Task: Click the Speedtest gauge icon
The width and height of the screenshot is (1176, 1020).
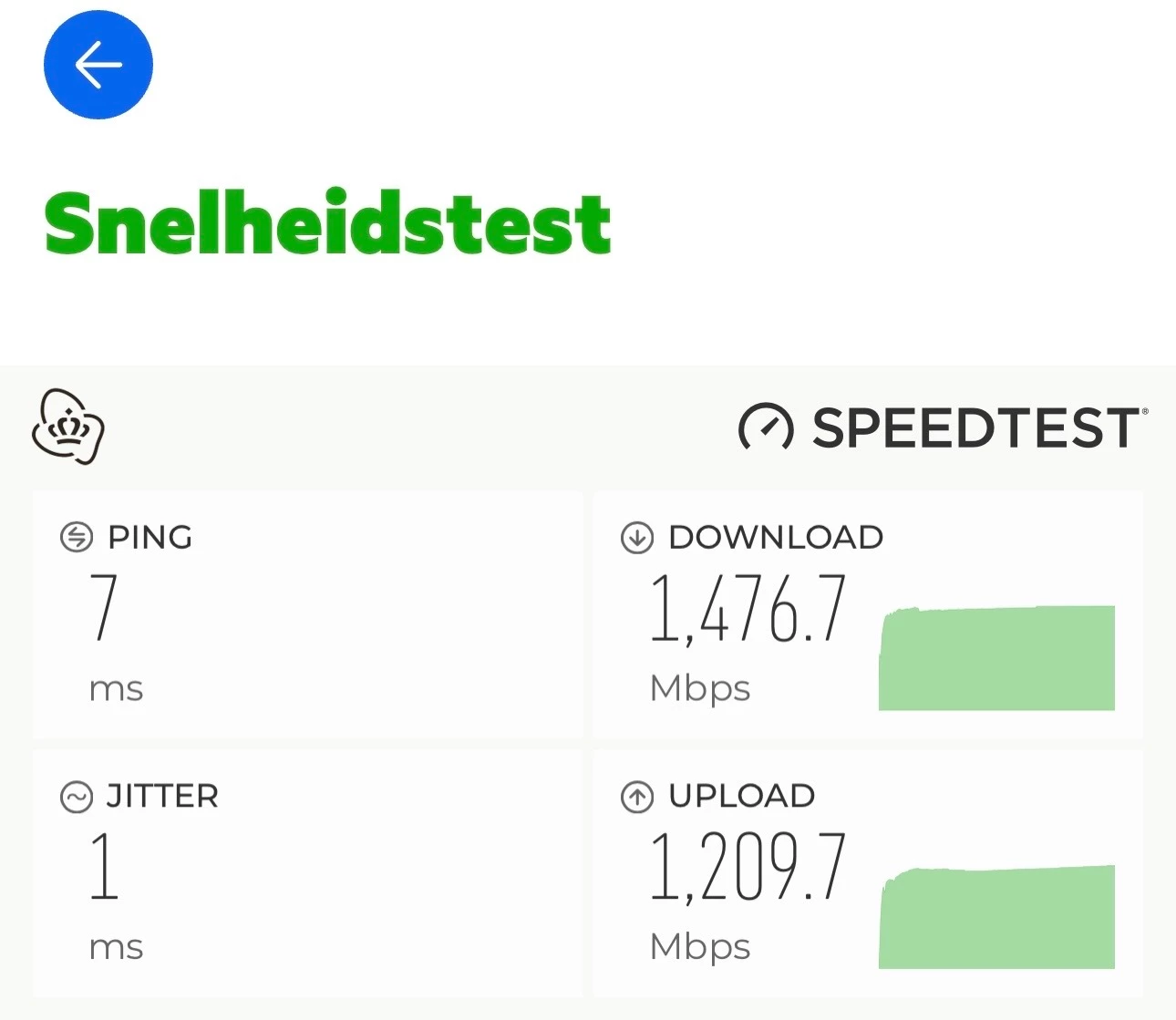Action: [766, 427]
